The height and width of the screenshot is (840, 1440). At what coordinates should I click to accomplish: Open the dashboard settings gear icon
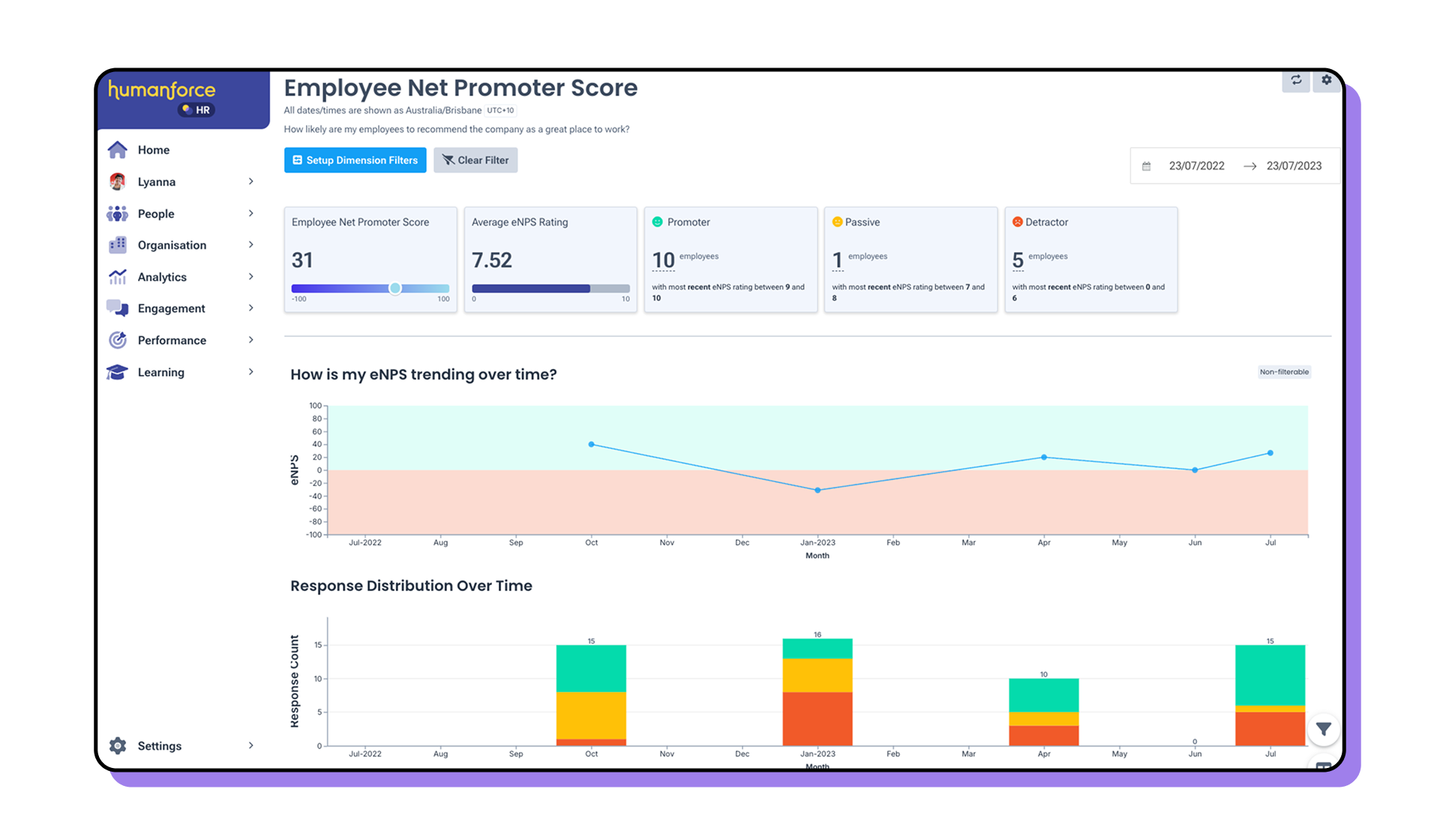click(x=1326, y=80)
